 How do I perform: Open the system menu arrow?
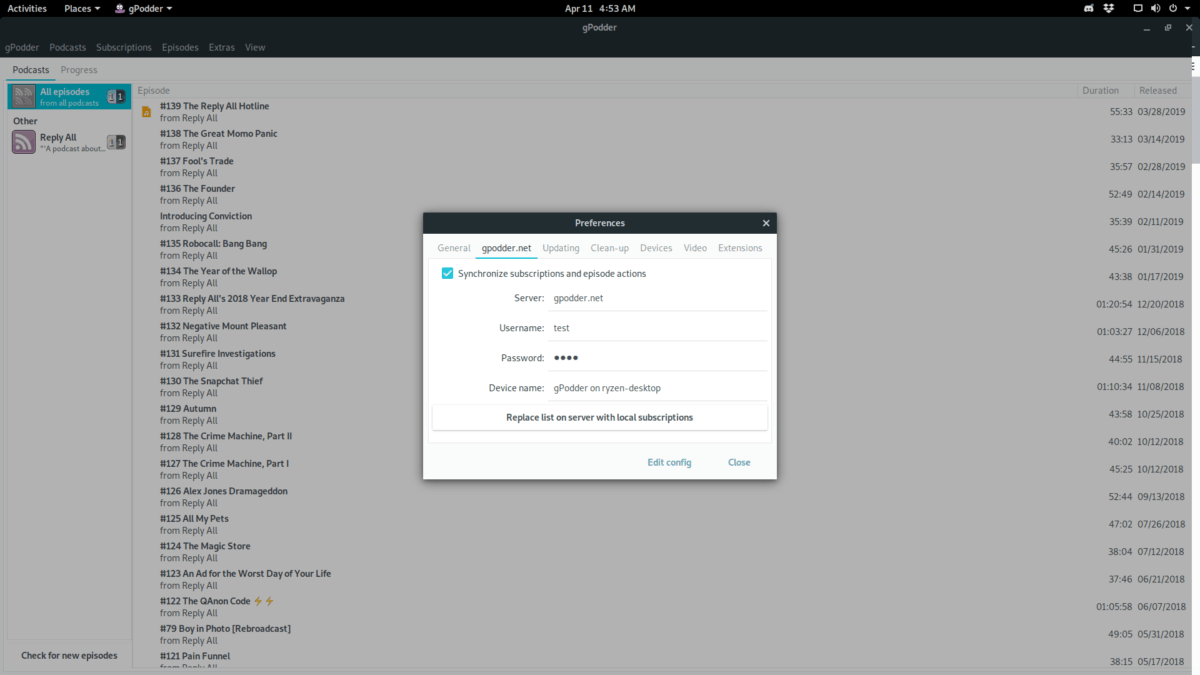pos(1189,8)
